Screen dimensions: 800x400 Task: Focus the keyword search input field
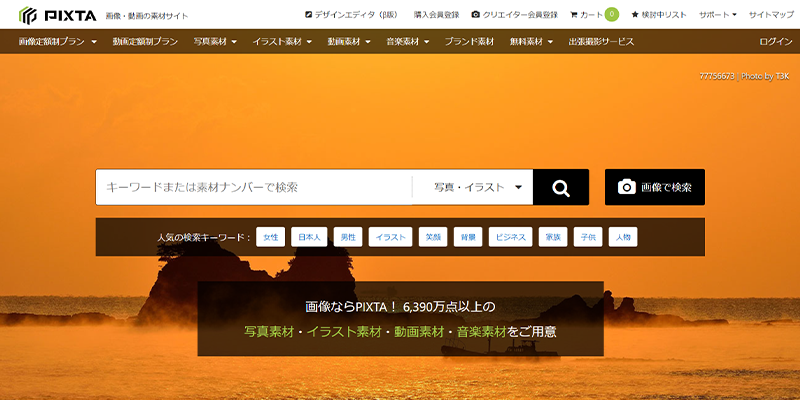pos(253,187)
